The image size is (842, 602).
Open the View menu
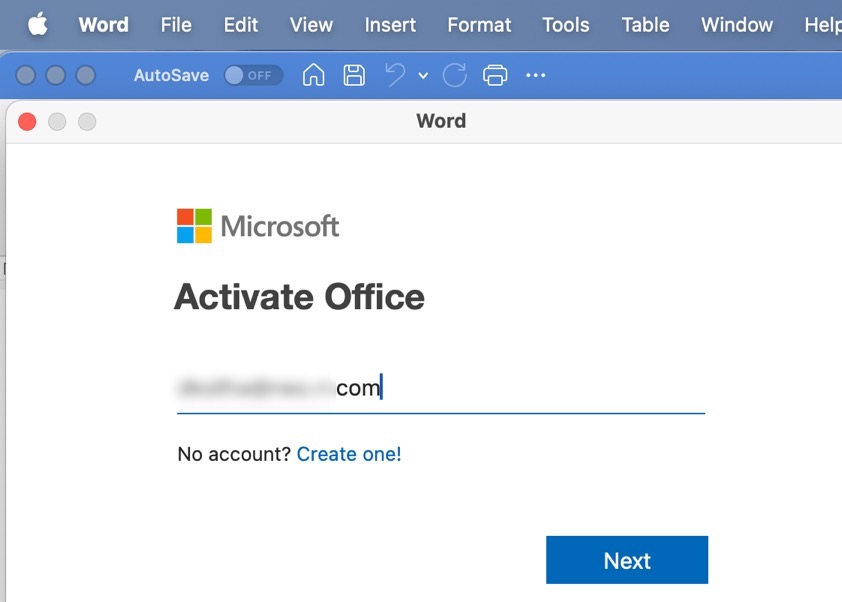[311, 25]
